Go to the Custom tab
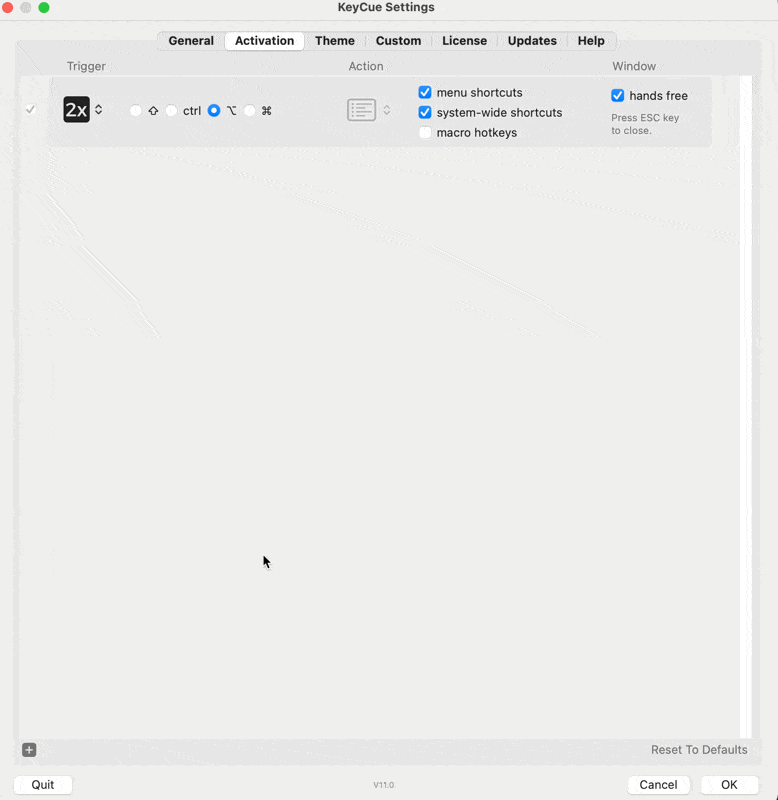This screenshot has height=800, width=778. [x=398, y=41]
